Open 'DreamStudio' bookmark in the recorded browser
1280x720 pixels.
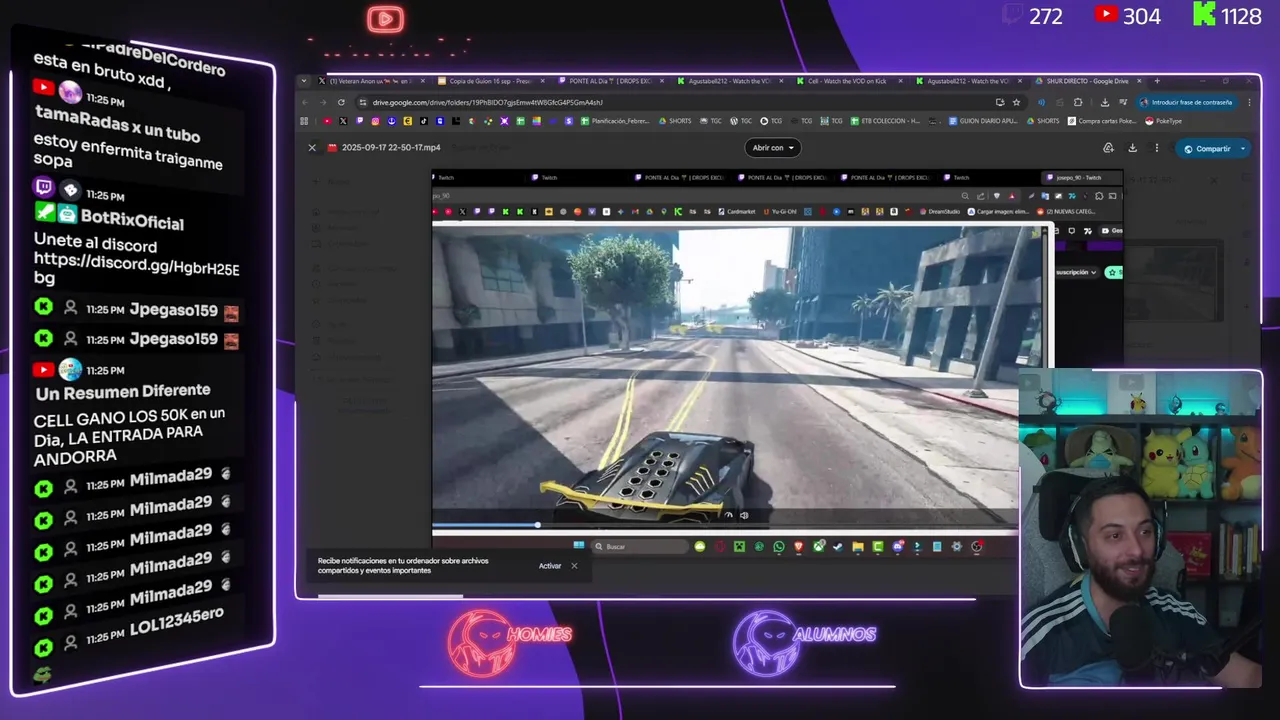tap(939, 212)
